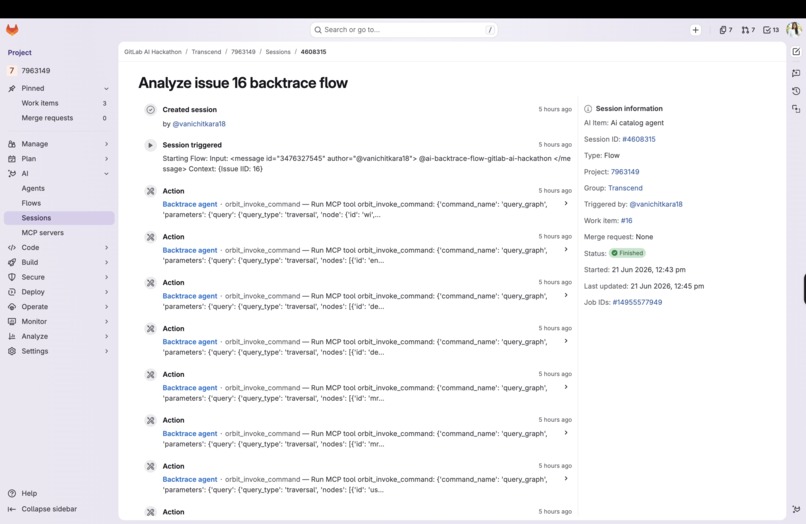806x524 pixels.
Task: Open MCP servers sidebar item
Action: pos(43,233)
